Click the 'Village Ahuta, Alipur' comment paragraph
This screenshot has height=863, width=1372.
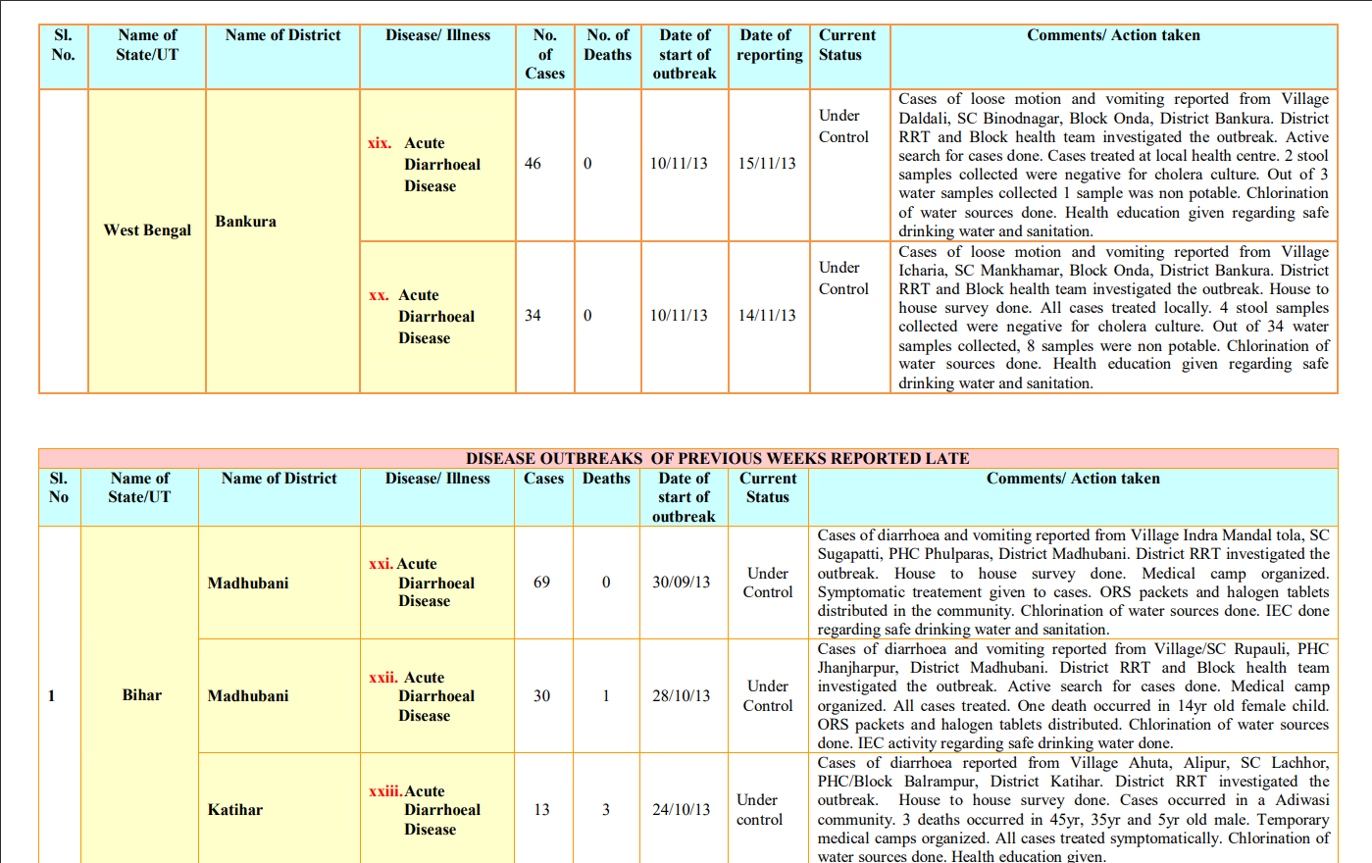(1073, 809)
